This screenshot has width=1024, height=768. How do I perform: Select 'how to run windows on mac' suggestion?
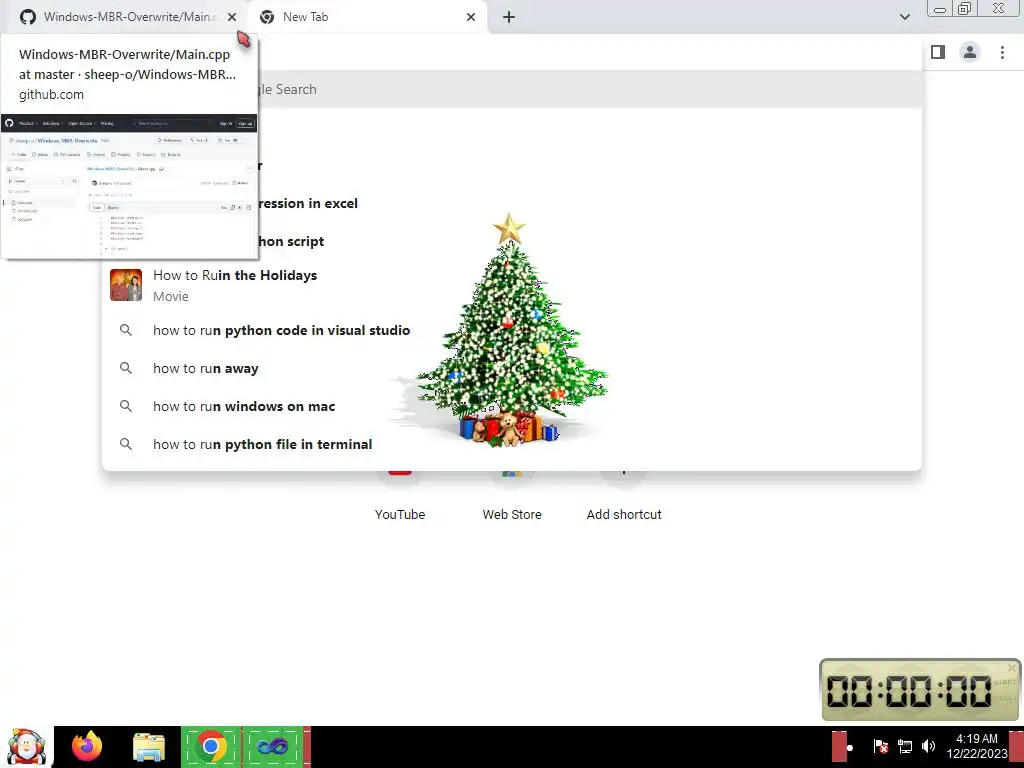tap(512, 406)
